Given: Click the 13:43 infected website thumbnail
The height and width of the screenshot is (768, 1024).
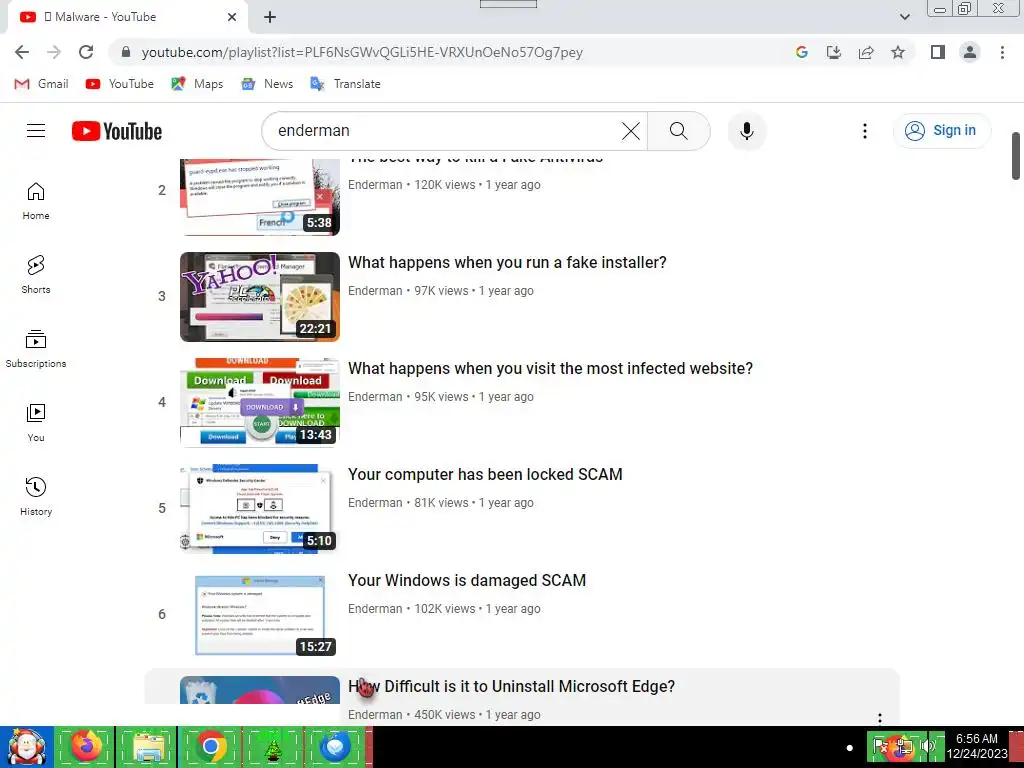Looking at the screenshot, I should [x=260, y=402].
